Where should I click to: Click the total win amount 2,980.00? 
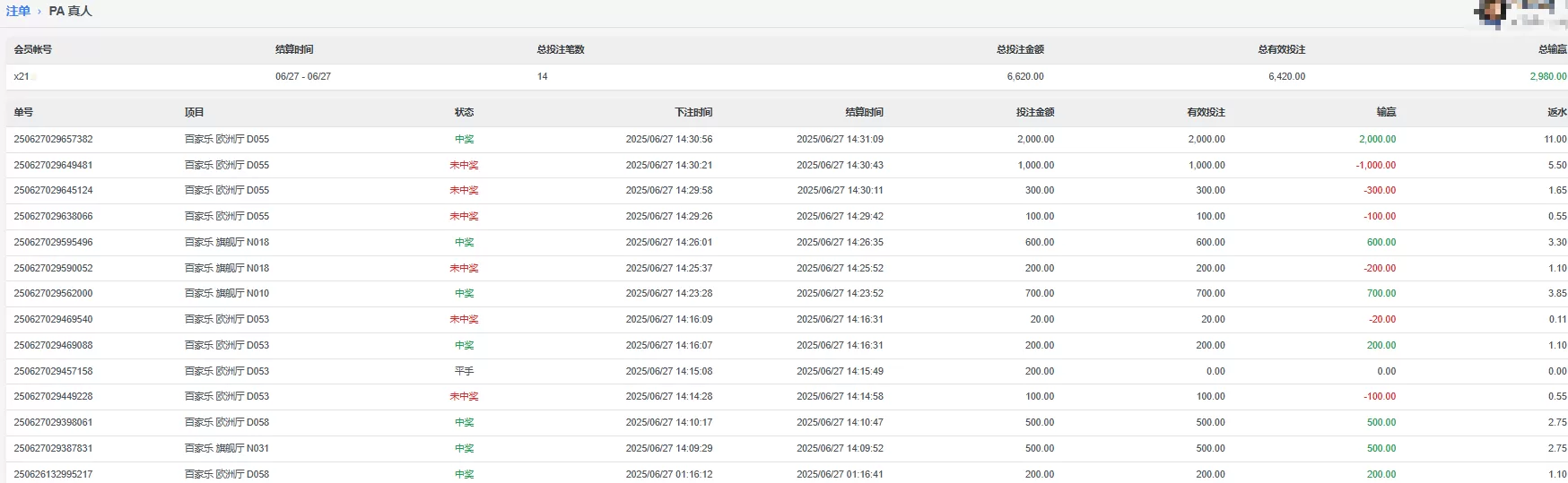1547,76
